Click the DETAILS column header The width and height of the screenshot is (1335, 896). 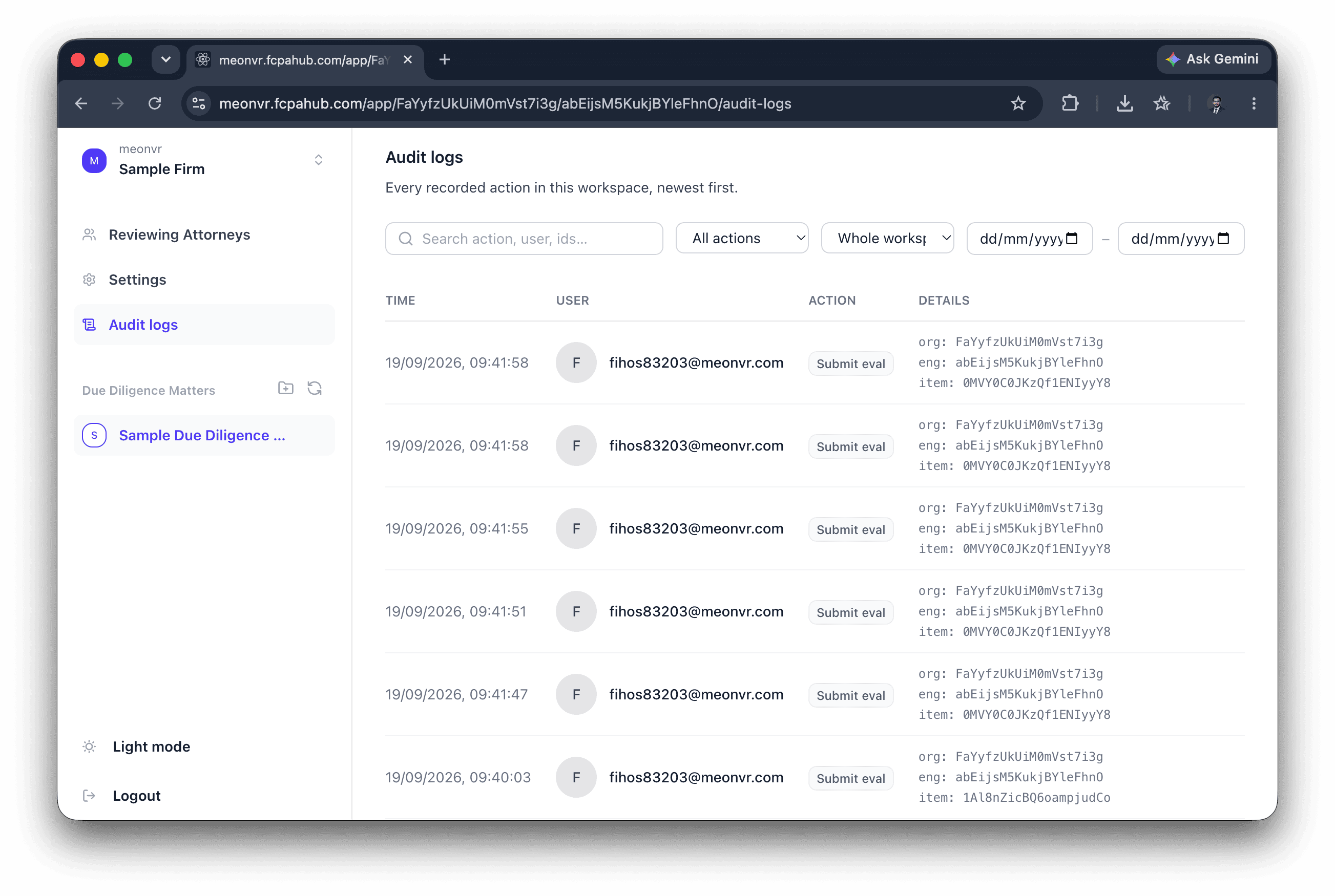944,301
